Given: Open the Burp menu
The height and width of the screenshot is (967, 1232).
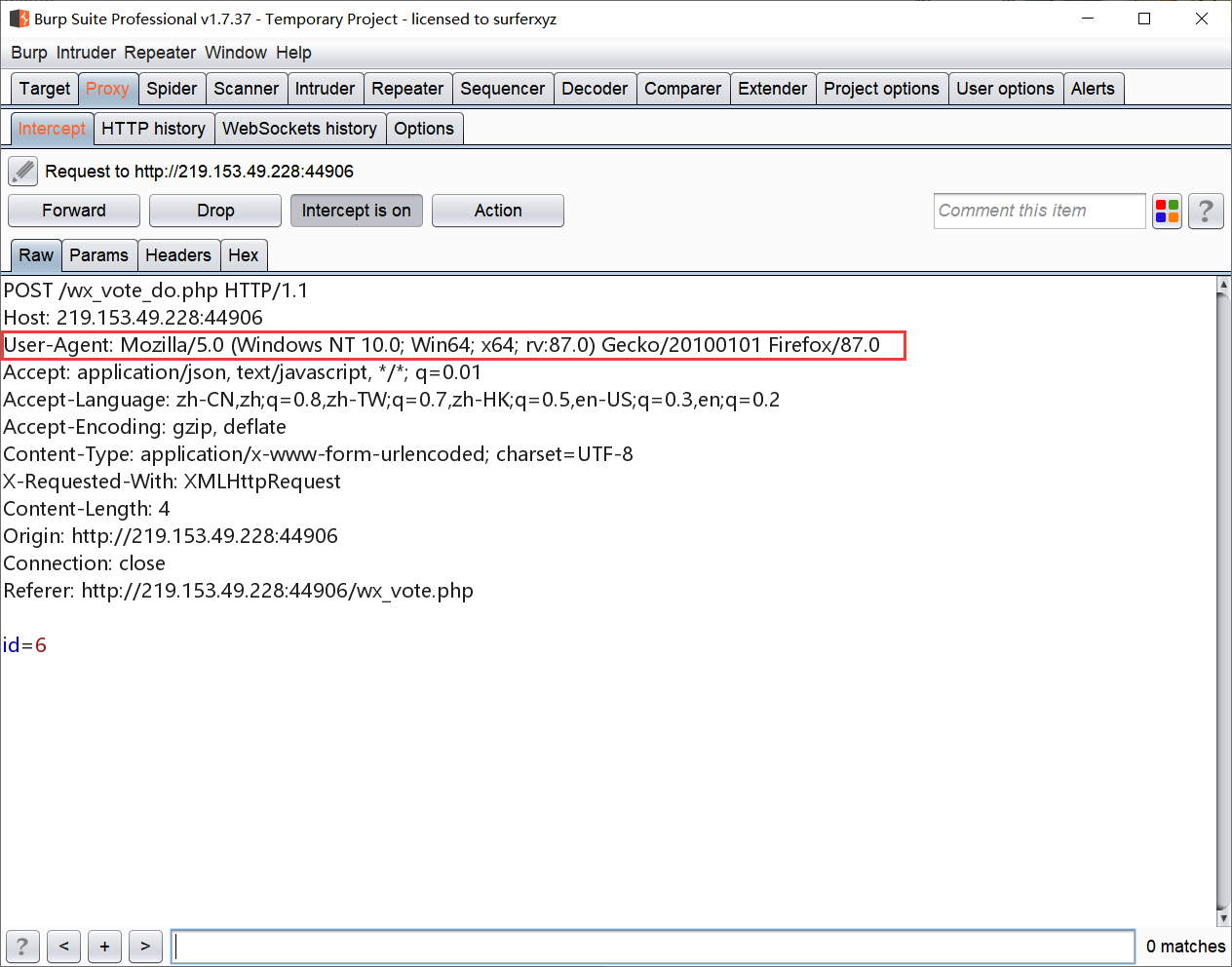Looking at the screenshot, I should point(29,53).
